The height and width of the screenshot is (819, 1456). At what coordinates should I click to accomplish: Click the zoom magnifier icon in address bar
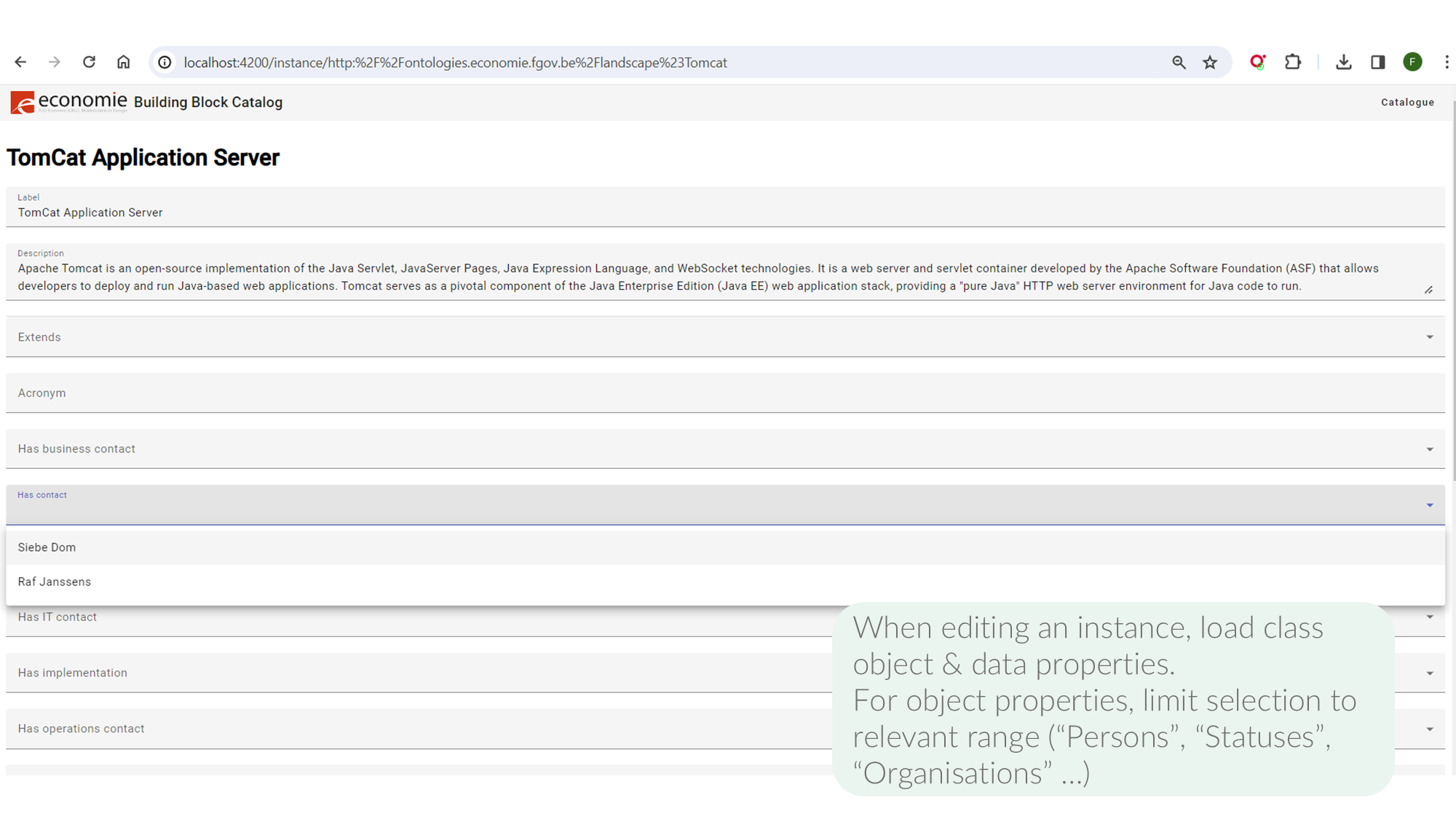(x=1179, y=63)
